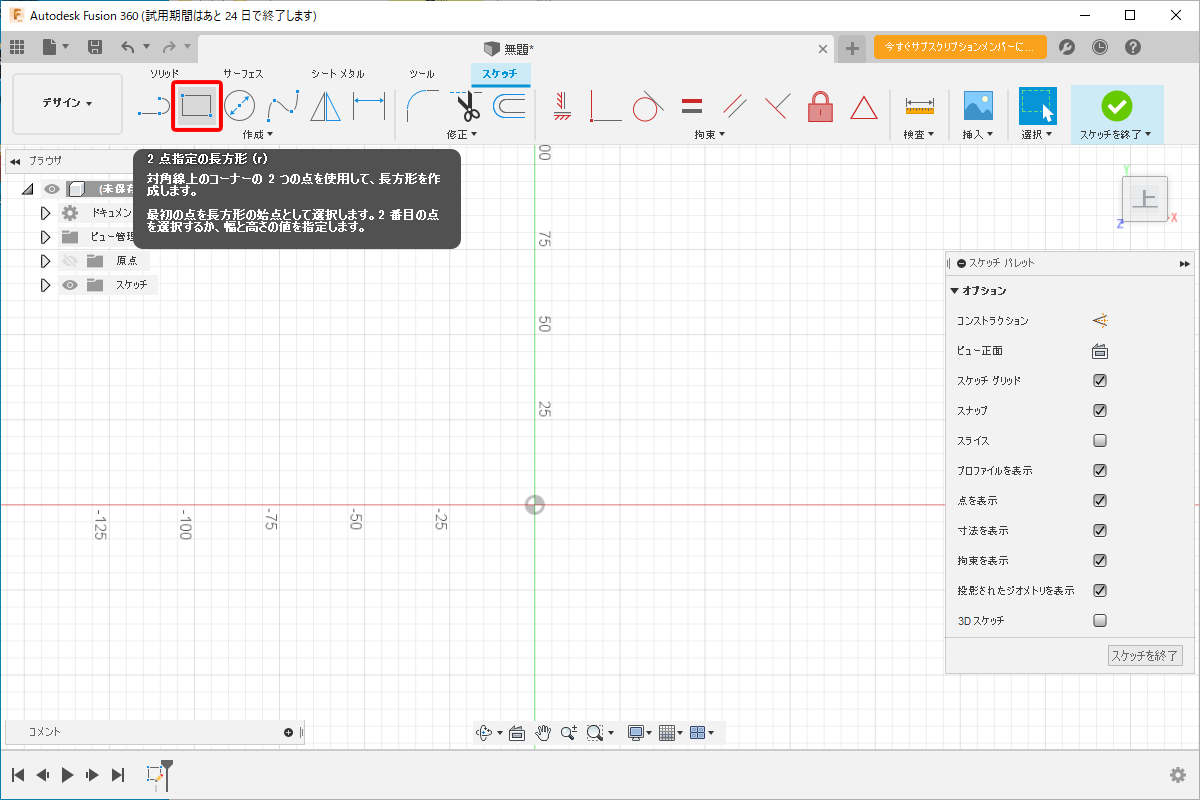Viewport: 1200px width, 800px height.
Task: Switch to the サーフェス tab
Action: pyautogui.click(x=243, y=74)
